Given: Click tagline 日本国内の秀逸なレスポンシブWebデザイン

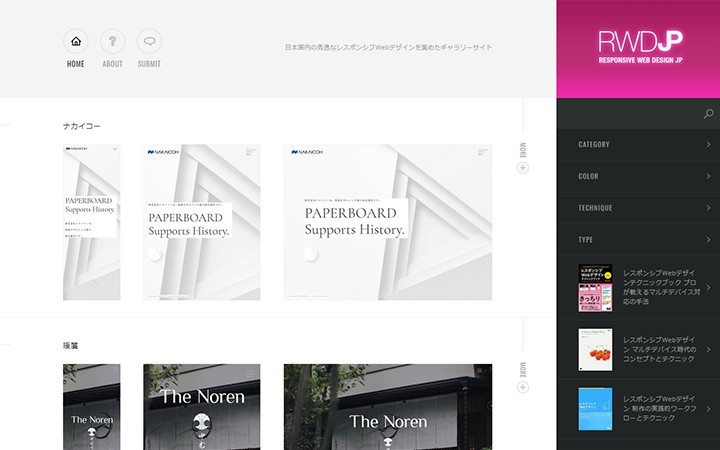Looking at the screenshot, I should [388, 47].
